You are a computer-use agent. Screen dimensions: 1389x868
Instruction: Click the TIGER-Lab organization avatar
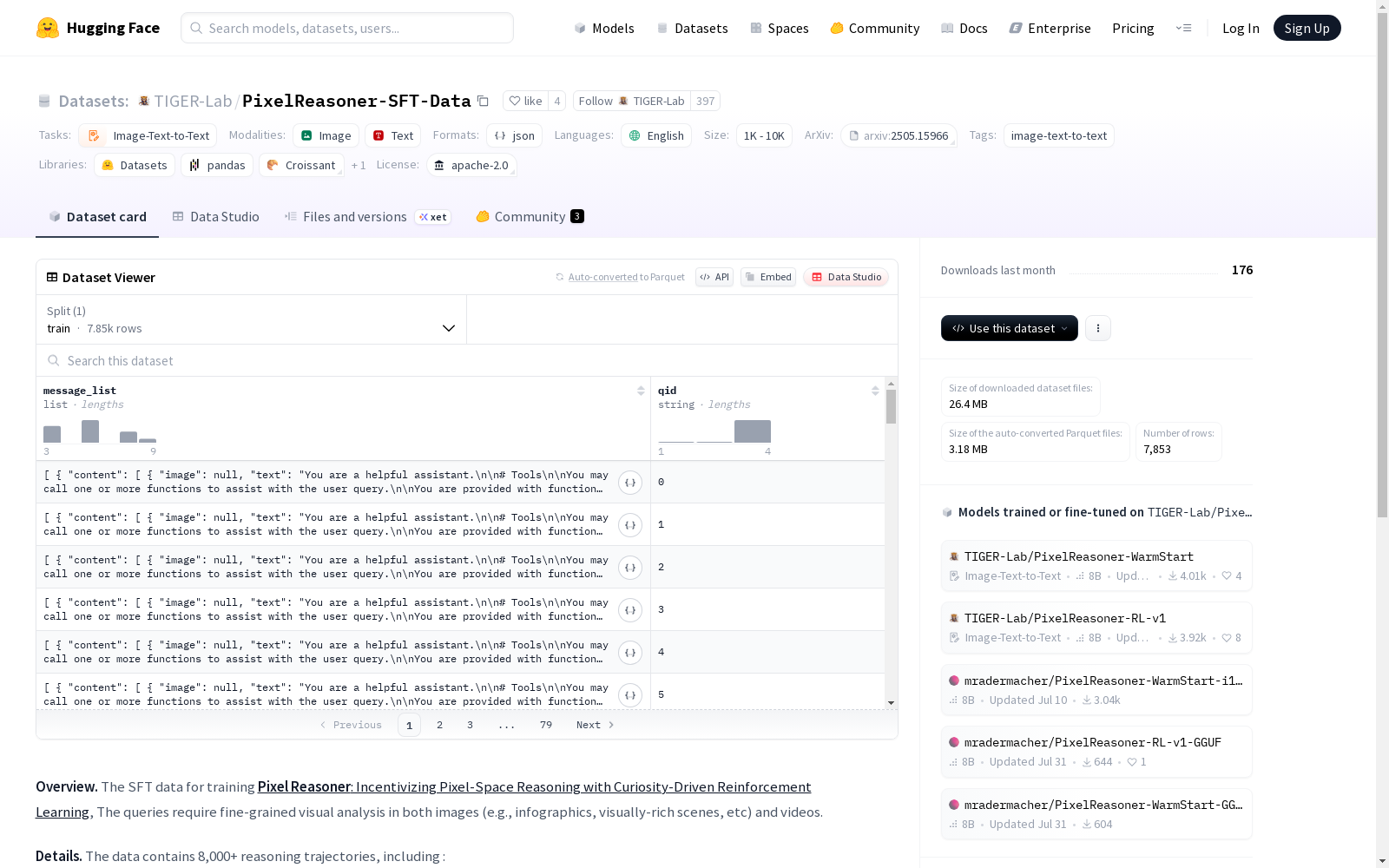pyautogui.click(x=144, y=101)
